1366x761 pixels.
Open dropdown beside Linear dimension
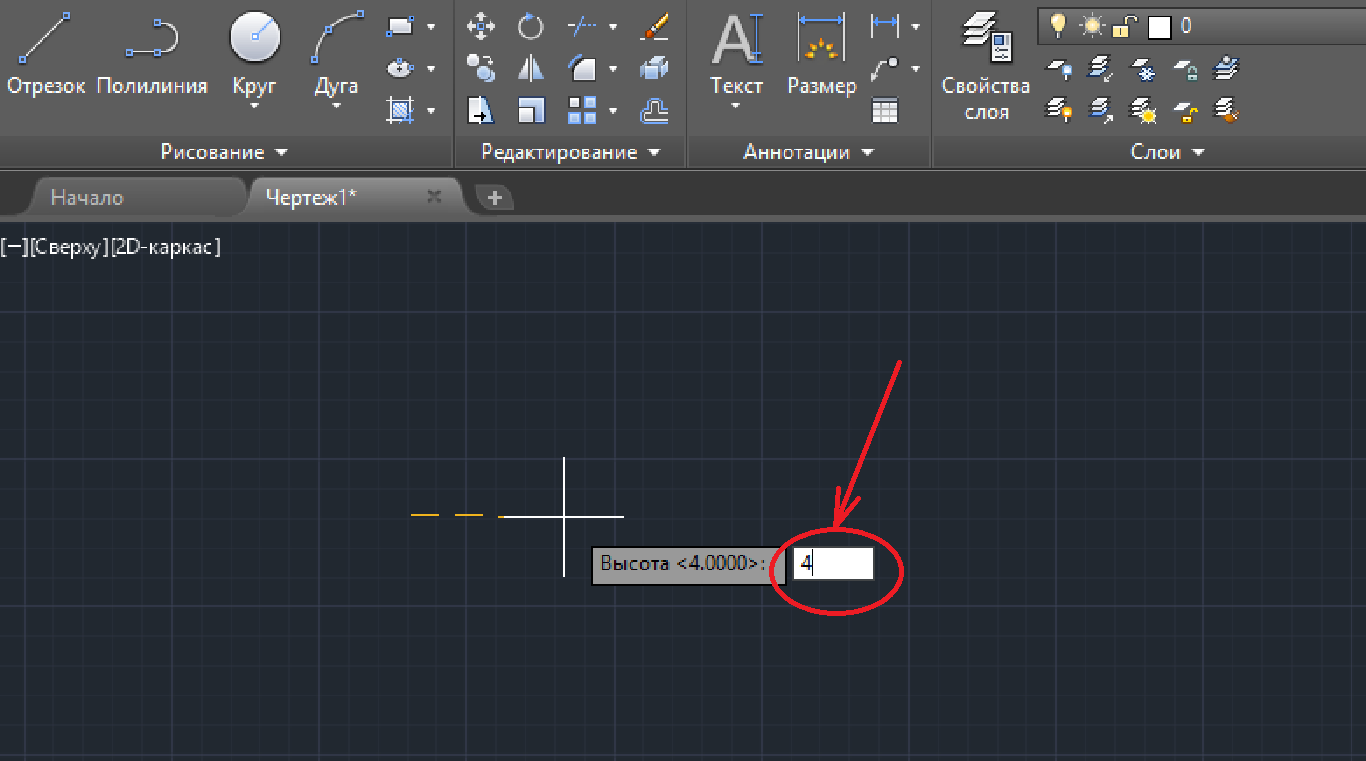pyautogui.click(x=915, y=27)
